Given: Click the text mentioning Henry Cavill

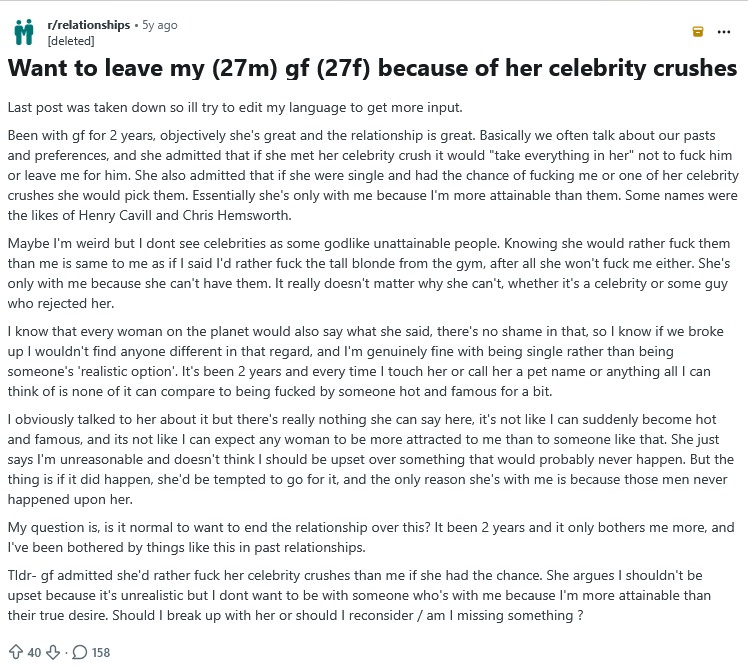Looking at the screenshot, I should pyautogui.click(x=149, y=215).
